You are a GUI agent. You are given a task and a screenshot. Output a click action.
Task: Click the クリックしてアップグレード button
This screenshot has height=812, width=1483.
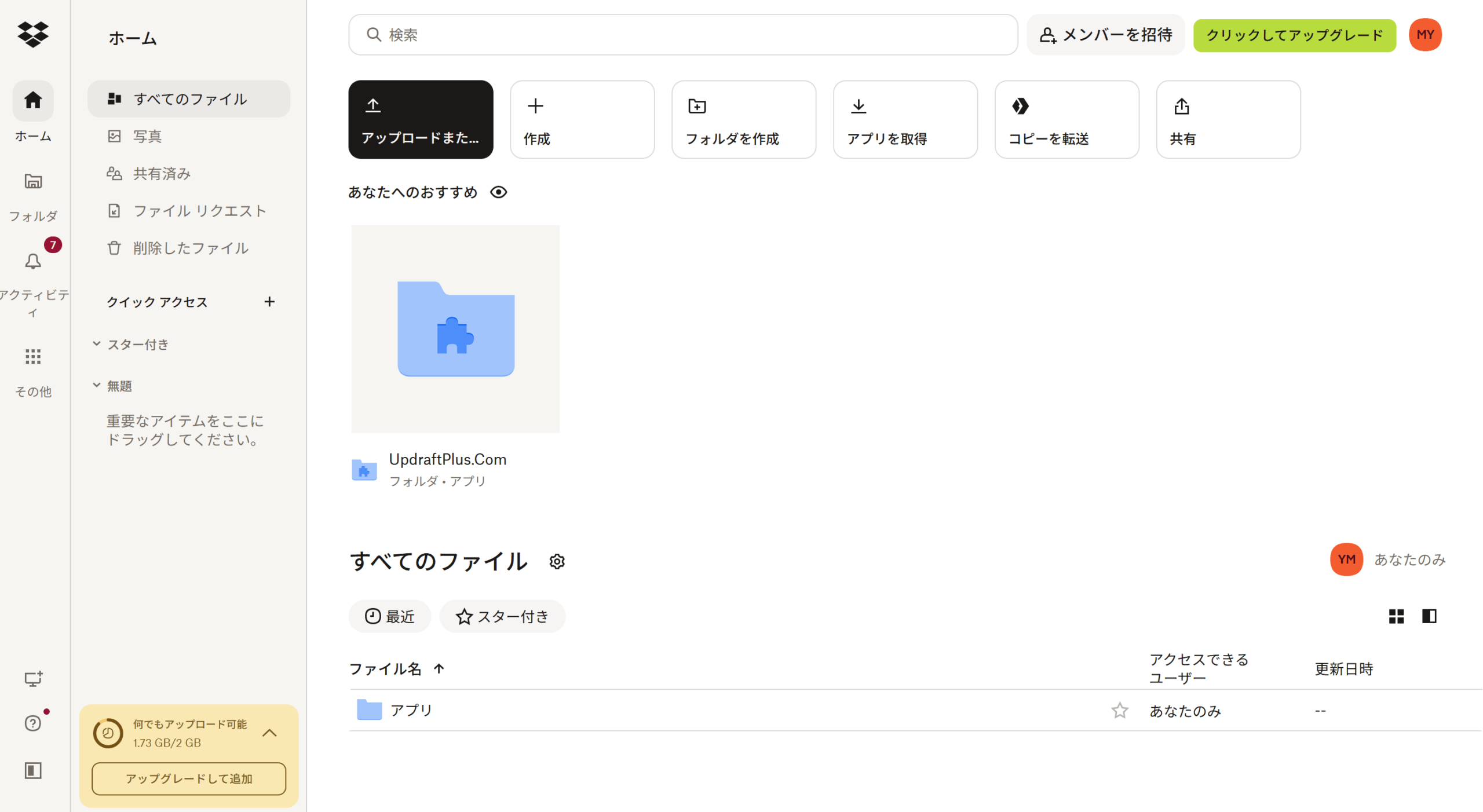(x=1294, y=35)
